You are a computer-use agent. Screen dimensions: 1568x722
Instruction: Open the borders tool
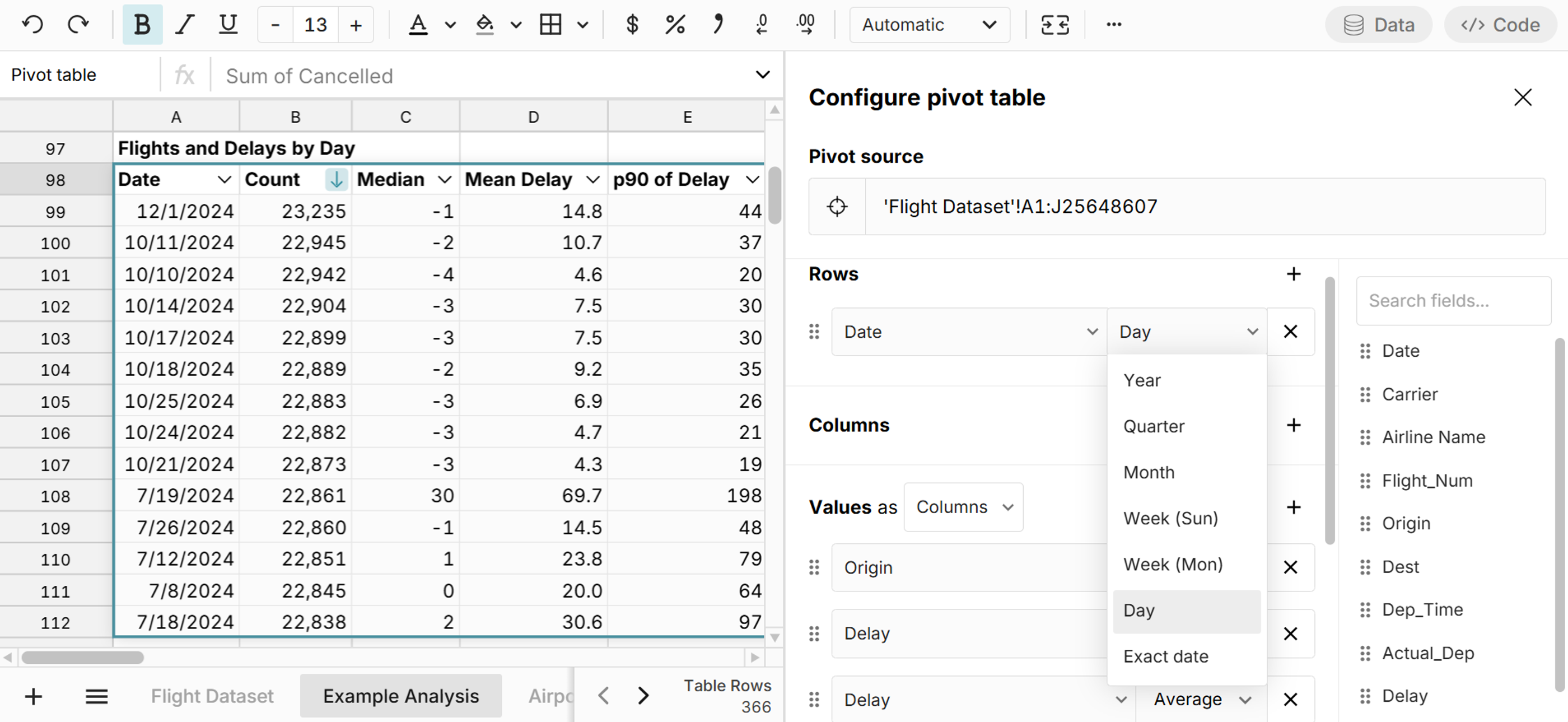pyautogui.click(x=551, y=24)
